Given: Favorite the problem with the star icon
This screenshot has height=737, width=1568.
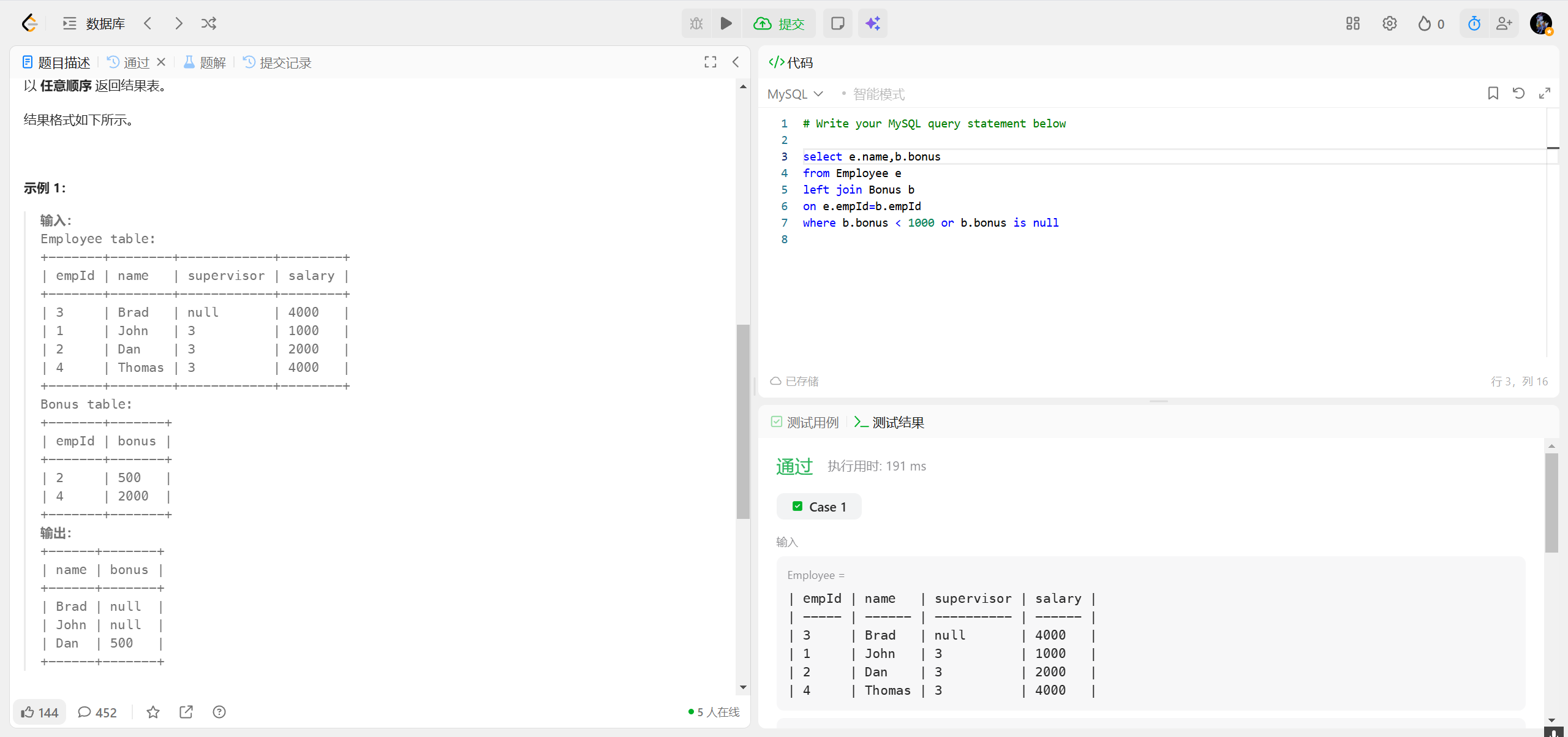Looking at the screenshot, I should [153, 712].
